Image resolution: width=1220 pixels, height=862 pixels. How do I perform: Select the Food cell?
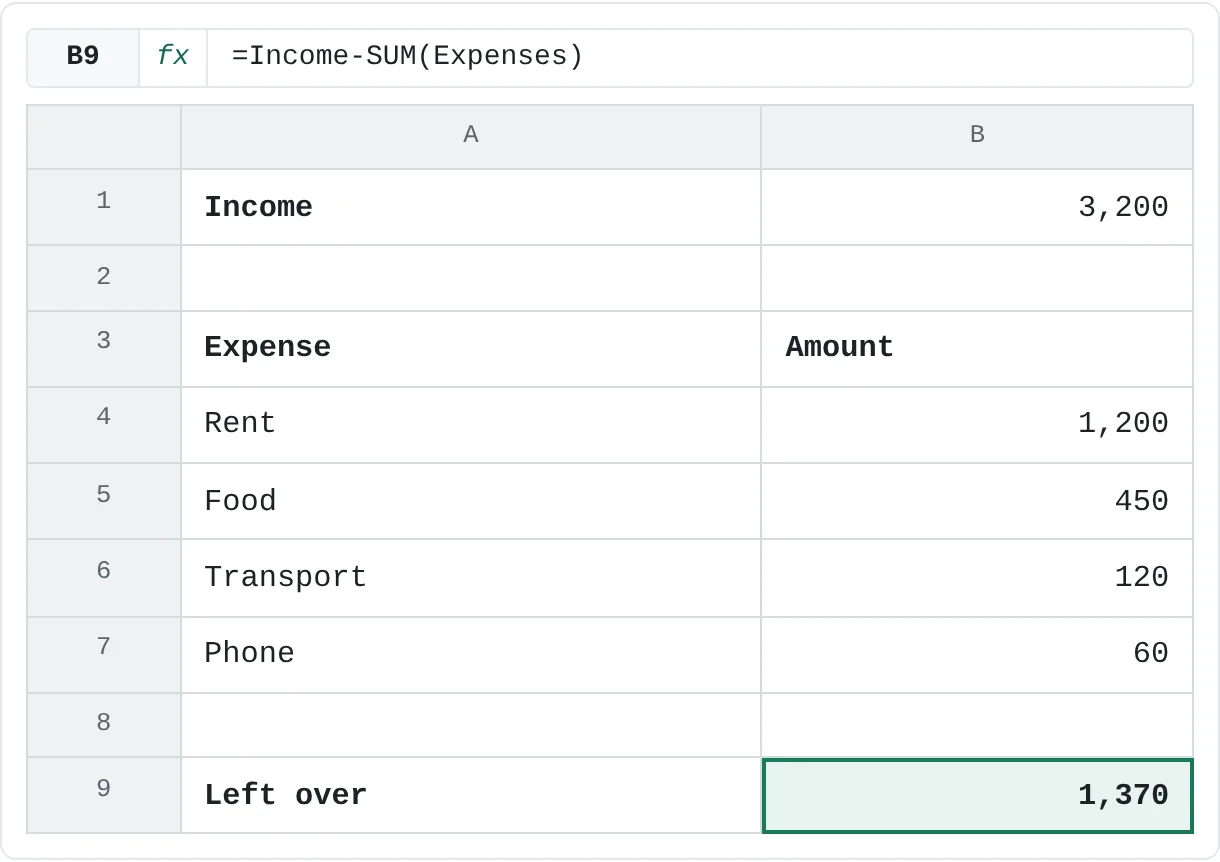pos(471,501)
